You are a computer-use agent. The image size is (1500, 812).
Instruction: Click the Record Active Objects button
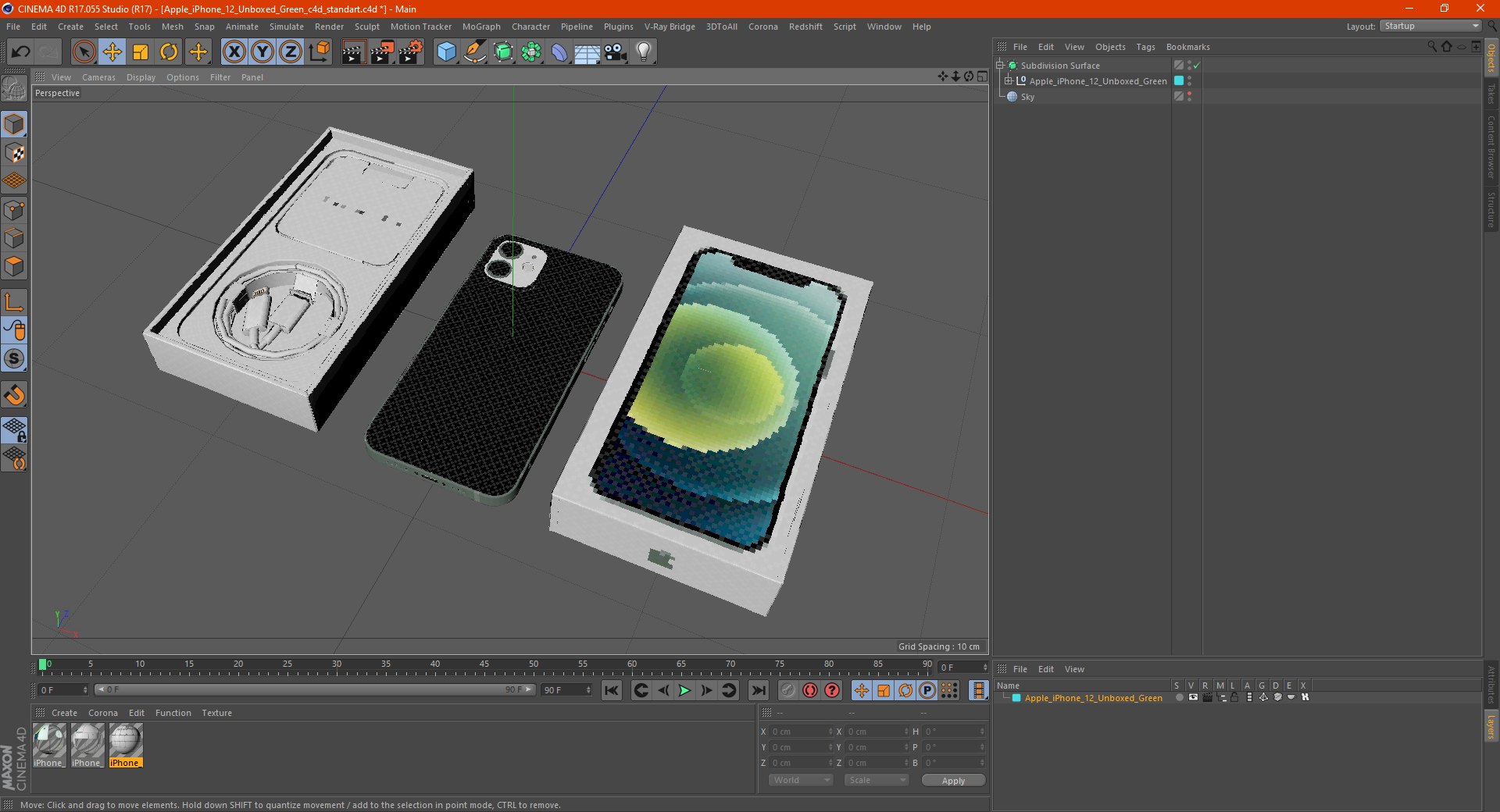pos(787,690)
